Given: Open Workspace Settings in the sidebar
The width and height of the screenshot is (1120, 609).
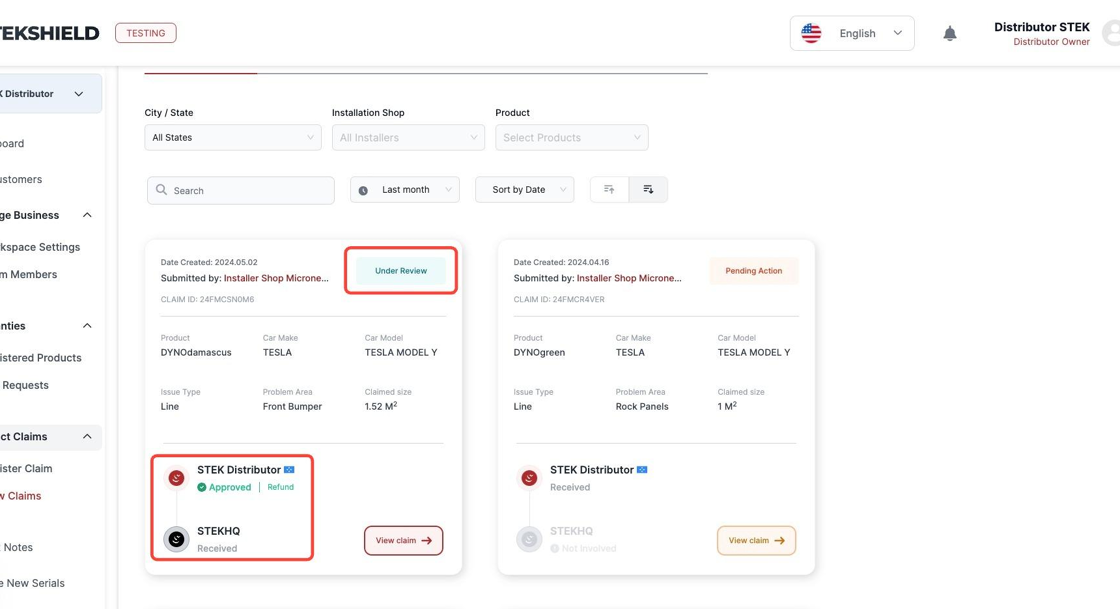Looking at the screenshot, I should coord(41,247).
